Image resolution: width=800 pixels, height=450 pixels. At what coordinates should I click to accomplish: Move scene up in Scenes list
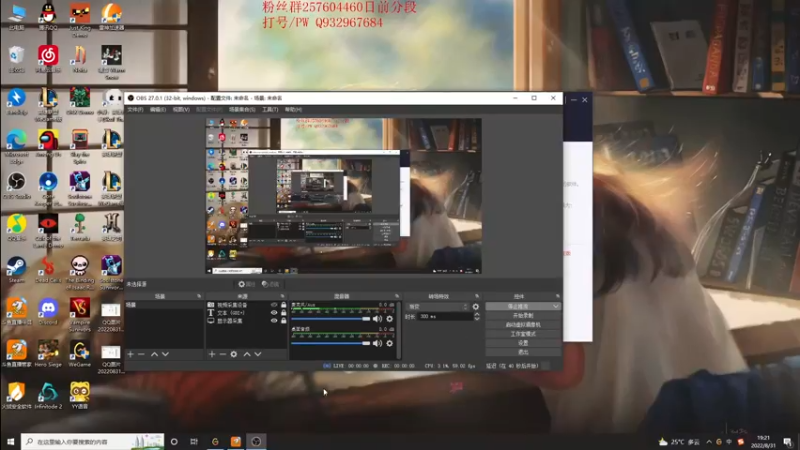pyautogui.click(x=154, y=354)
